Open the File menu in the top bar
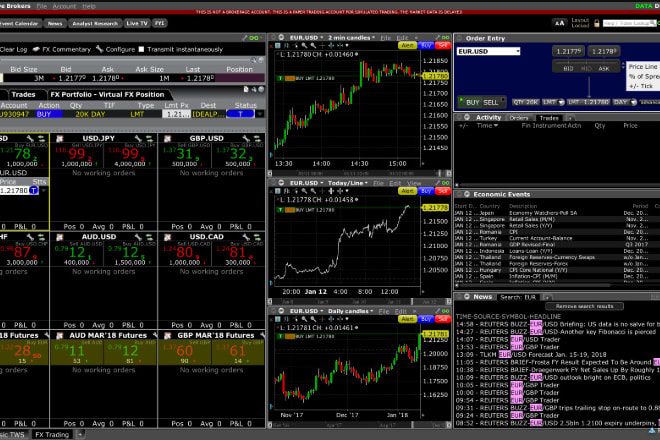This screenshot has width=660, height=440. point(42,6)
